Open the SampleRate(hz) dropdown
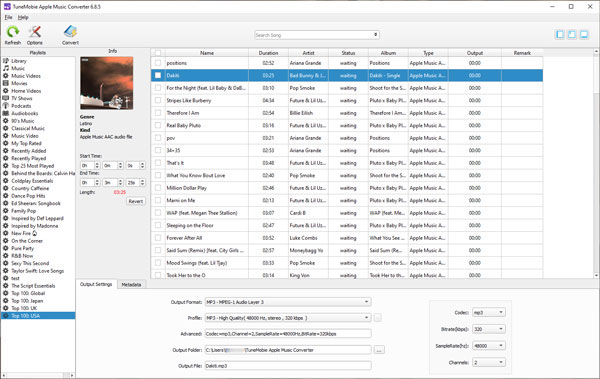This screenshot has width=600, height=379. tap(489, 346)
